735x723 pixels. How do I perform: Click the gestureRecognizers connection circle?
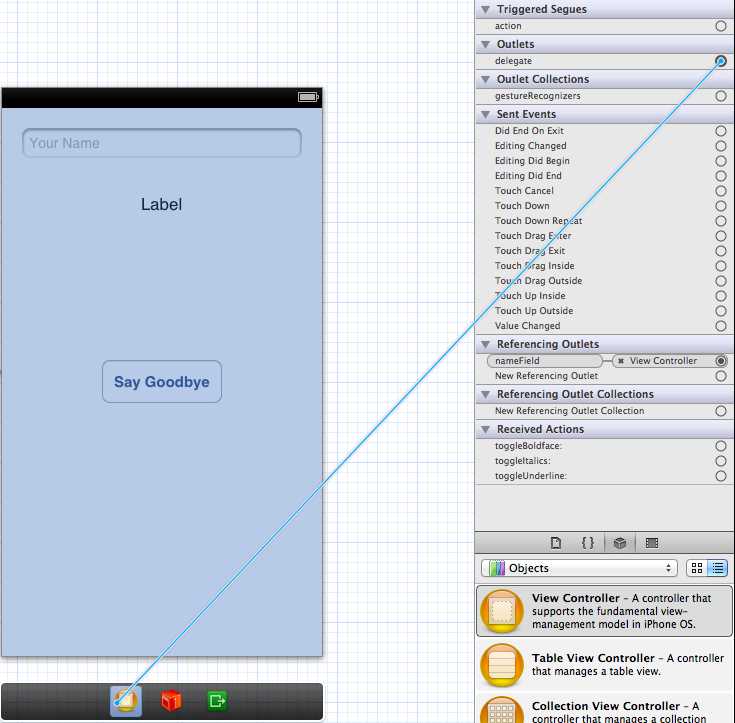point(721,96)
